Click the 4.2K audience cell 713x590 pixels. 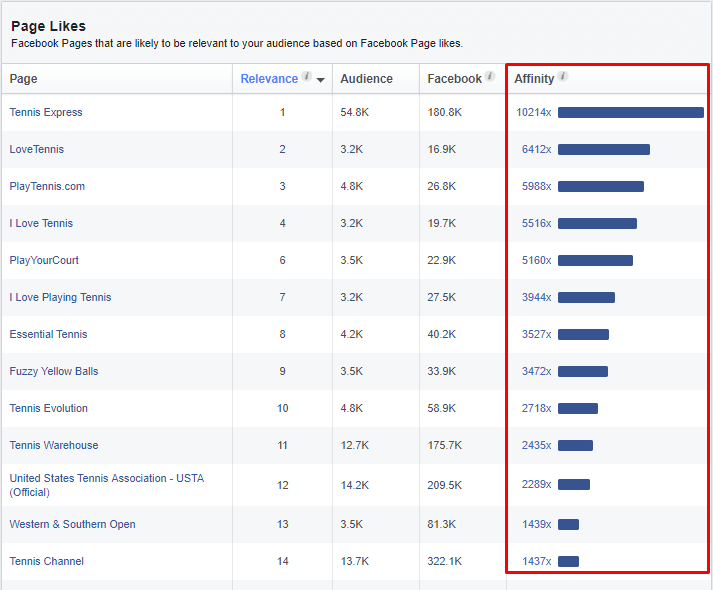tap(351, 334)
